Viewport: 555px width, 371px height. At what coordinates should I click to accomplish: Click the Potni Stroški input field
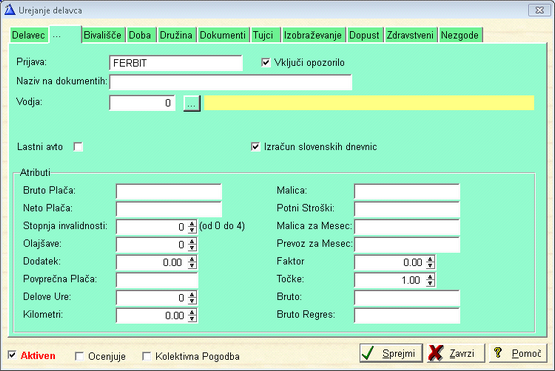(407, 209)
